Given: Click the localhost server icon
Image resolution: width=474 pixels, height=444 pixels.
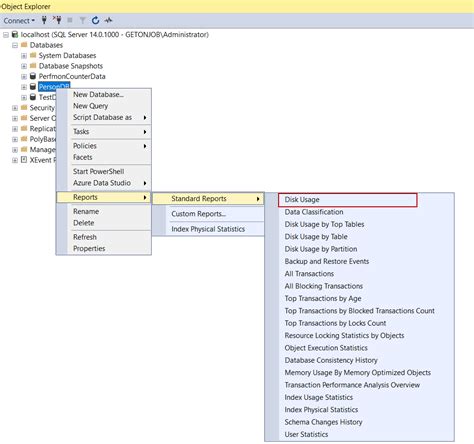Looking at the screenshot, I should (15, 34).
